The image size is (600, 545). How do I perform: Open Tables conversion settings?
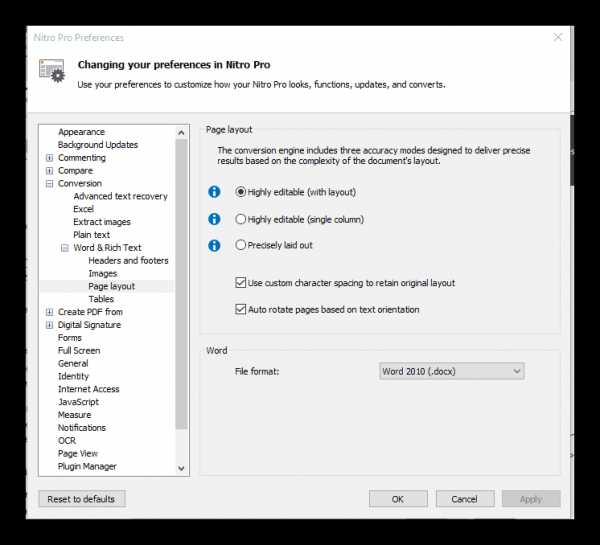(101, 299)
